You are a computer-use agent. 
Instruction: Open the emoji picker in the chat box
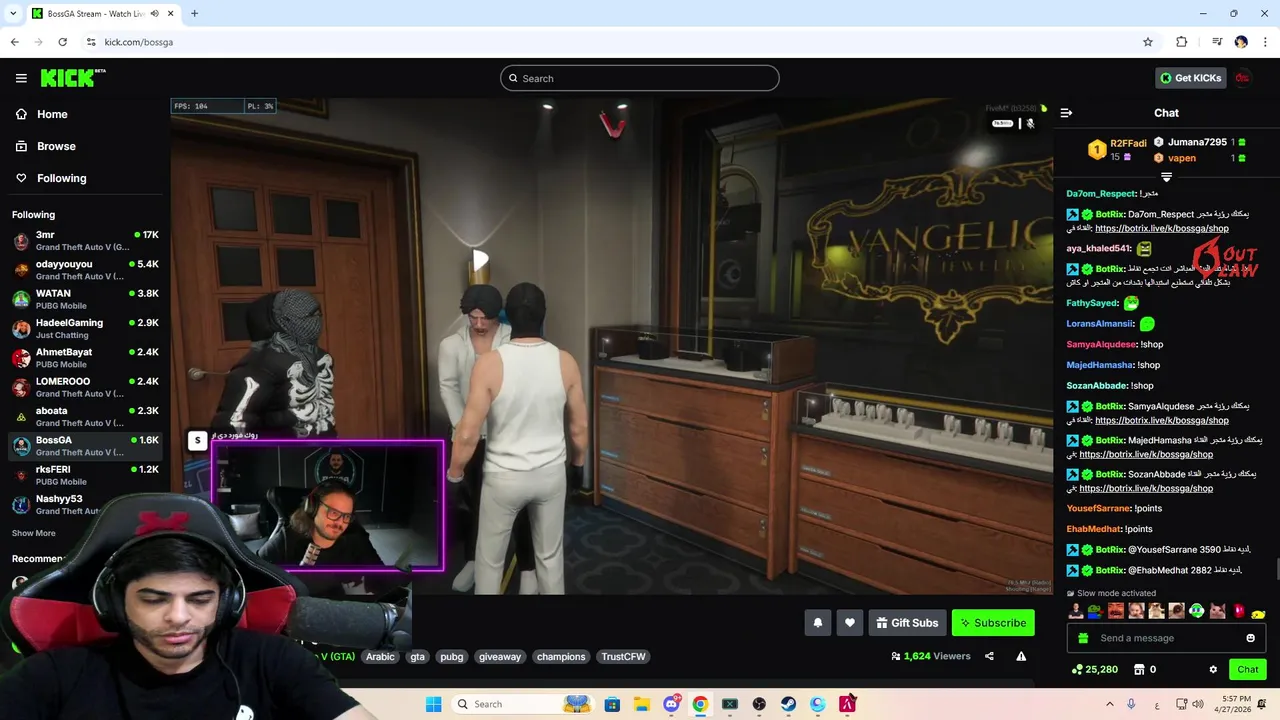[x=1250, y=638]
